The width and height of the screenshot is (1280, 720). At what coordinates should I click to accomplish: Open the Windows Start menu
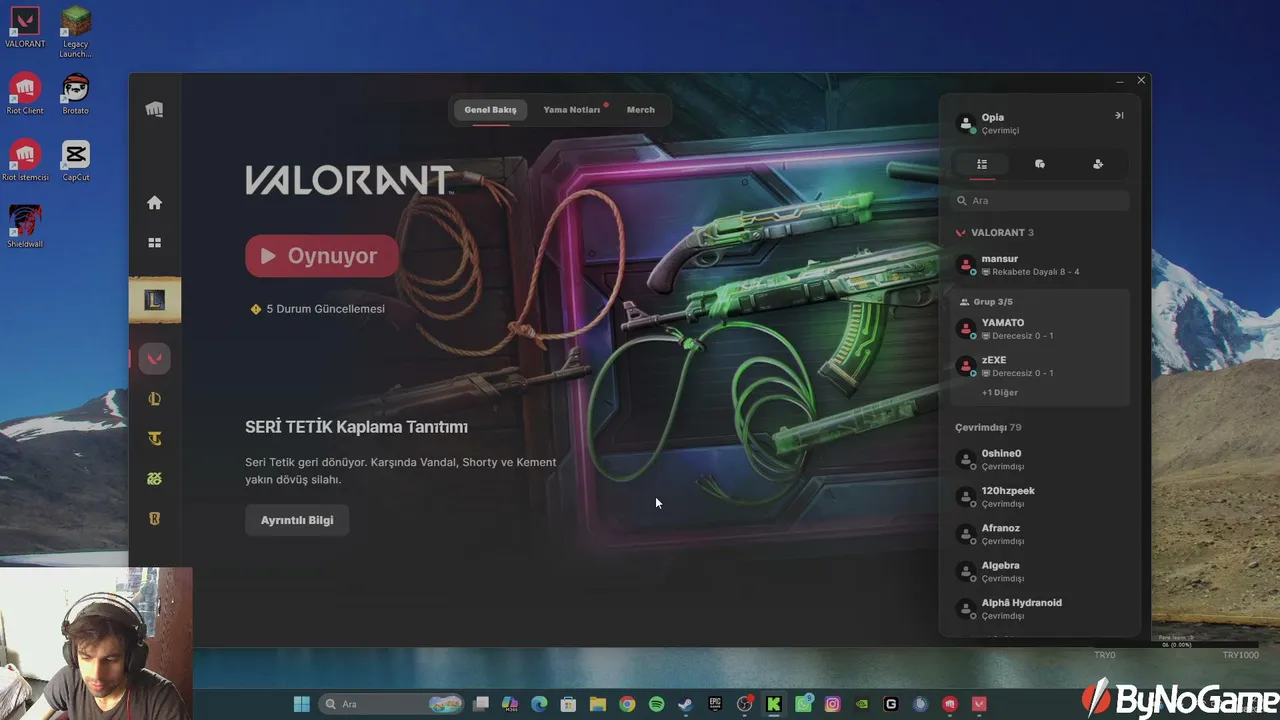[301, 704]
